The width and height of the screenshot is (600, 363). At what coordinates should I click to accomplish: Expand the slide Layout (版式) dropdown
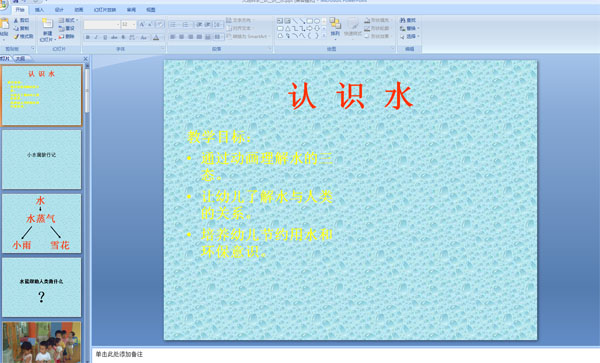(68, 20)
